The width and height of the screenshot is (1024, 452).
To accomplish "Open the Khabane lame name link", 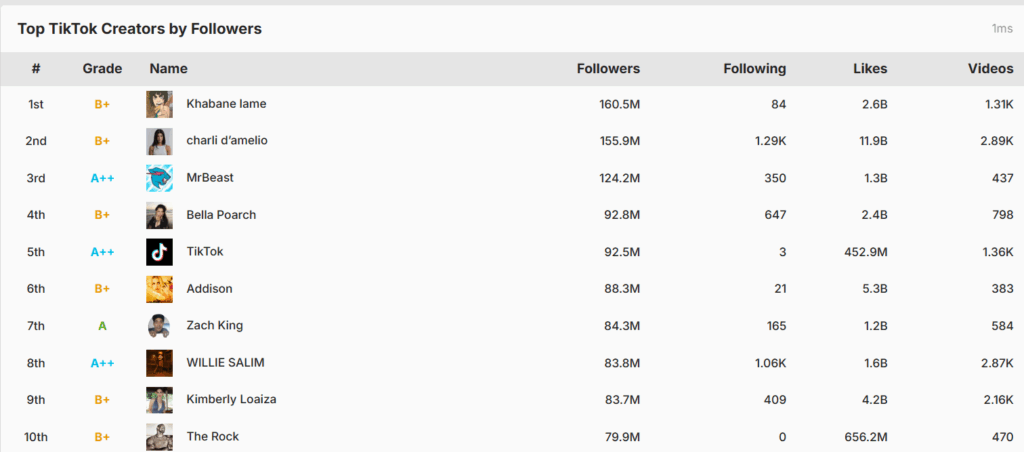I will (226, 104).
